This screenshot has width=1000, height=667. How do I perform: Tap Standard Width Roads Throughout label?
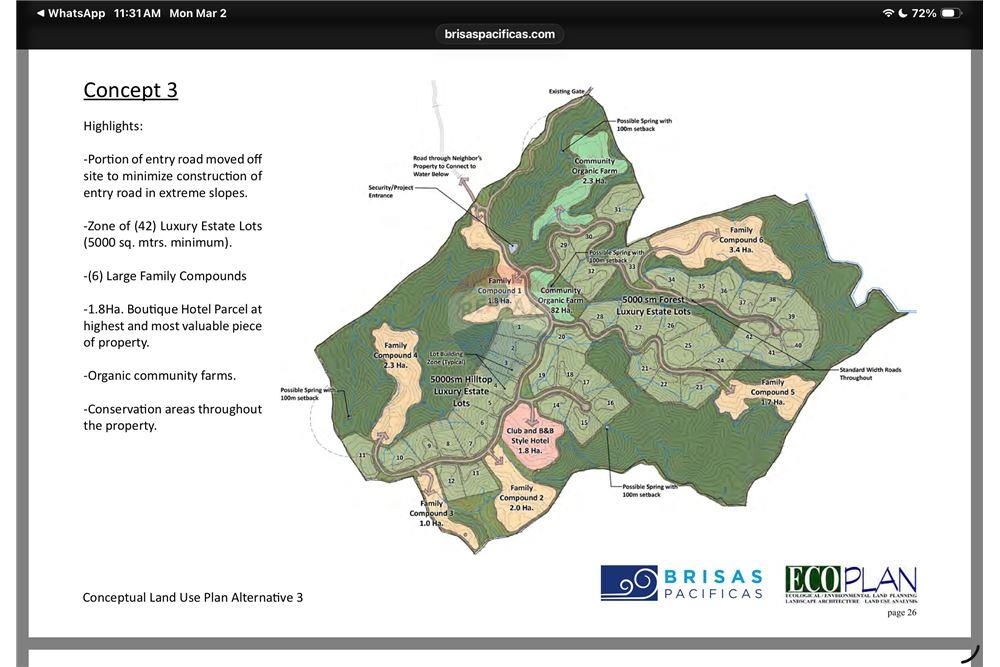click(x=870, y=374)
